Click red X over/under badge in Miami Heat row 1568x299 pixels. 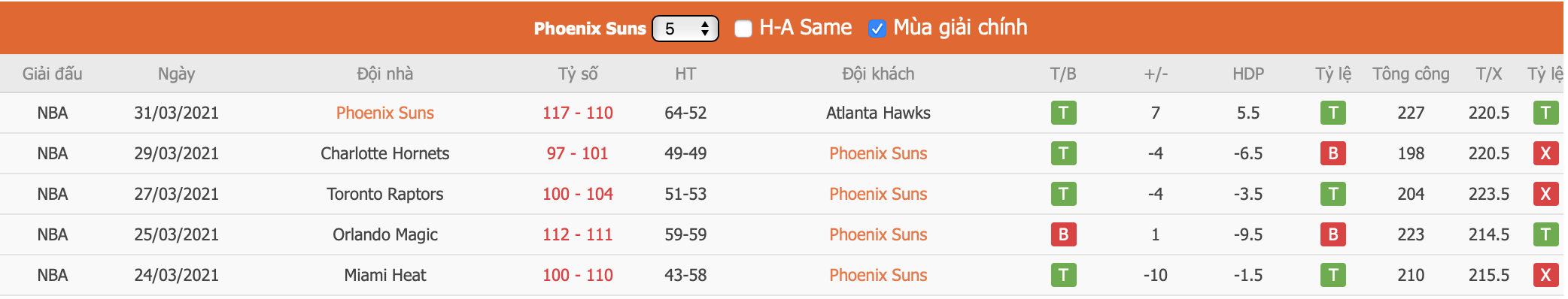coord(1545,275)
